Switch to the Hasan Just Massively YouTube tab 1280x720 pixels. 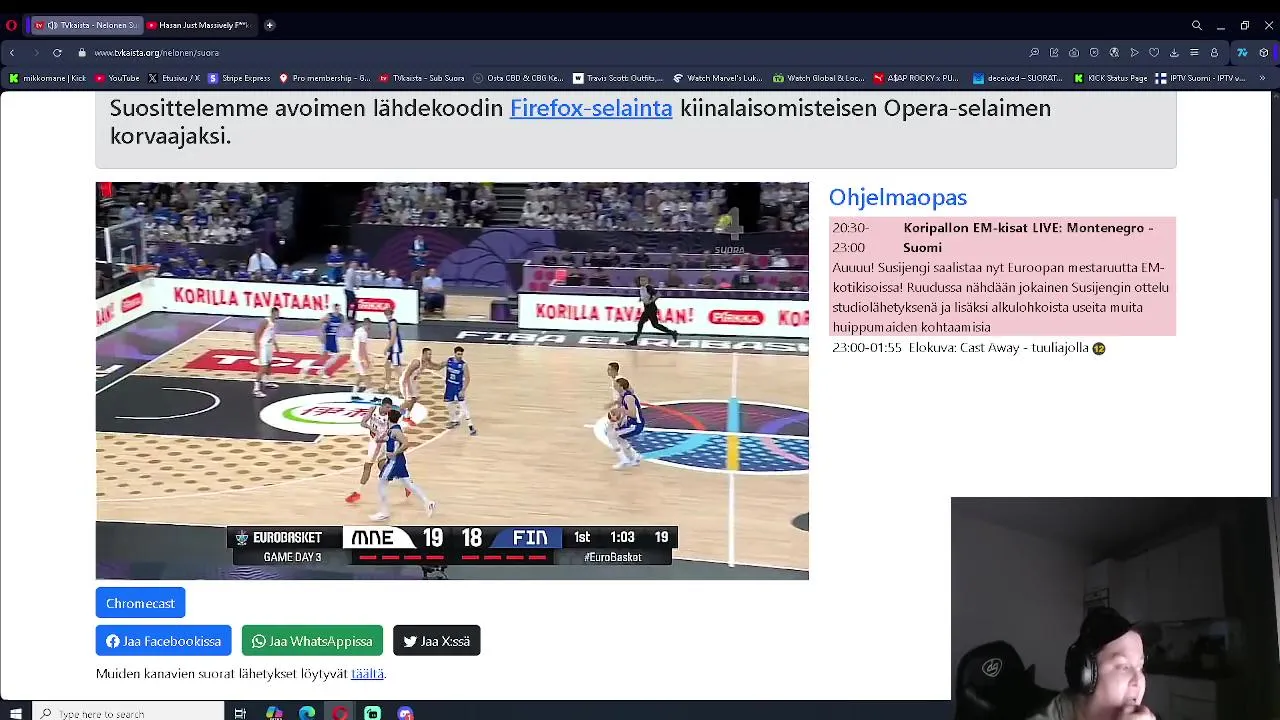click(x=198, y=25)
